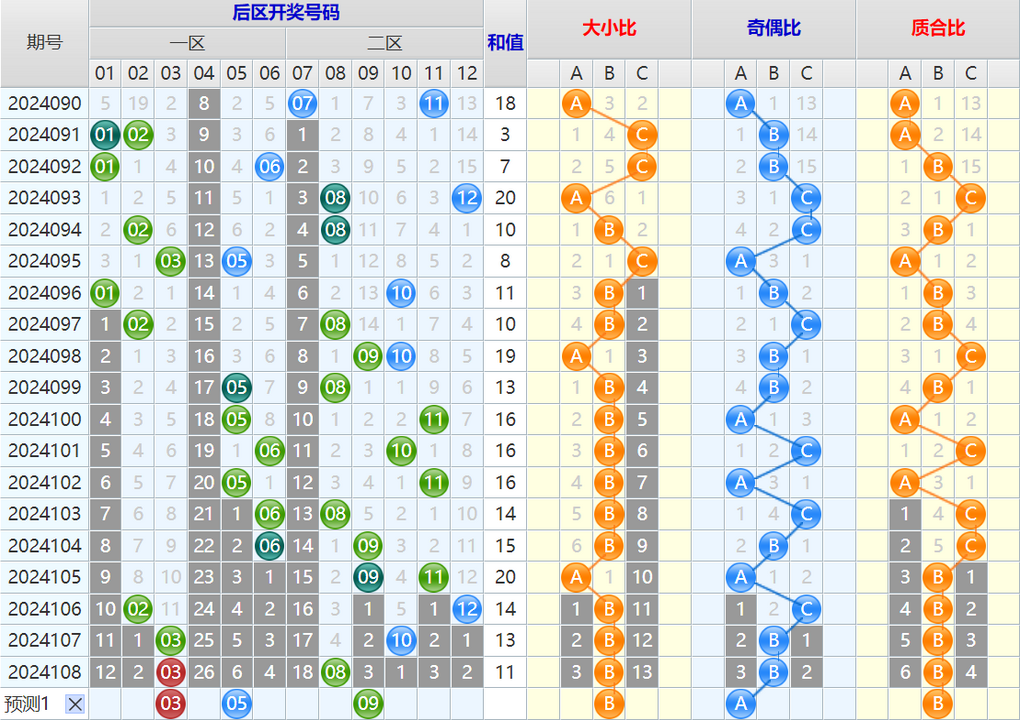The width and height of the screenshot is (1020, 720).
Task: Select blue ball 10 in row 2024096
Action: point(401,293)
